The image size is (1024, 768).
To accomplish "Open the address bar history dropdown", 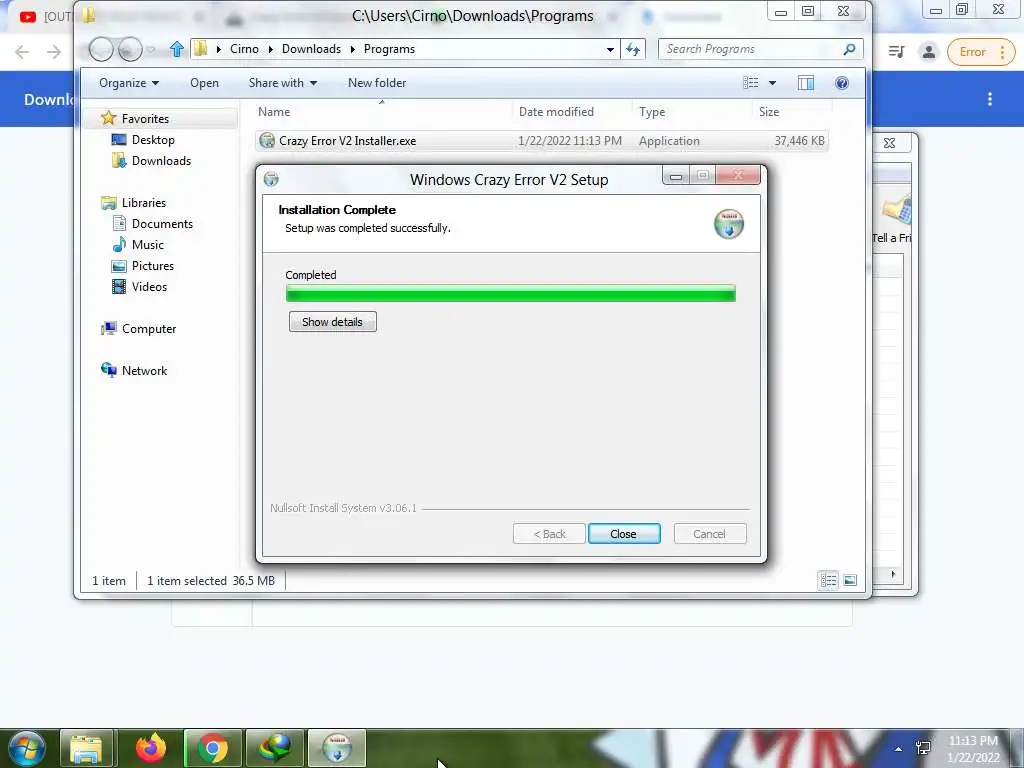I will [x=610, y=49].
